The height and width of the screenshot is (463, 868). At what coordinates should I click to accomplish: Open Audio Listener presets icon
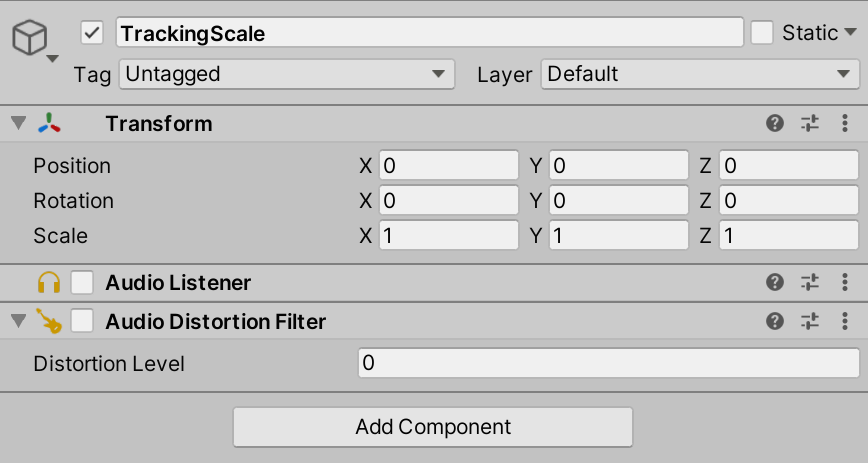tap(810, 283)
